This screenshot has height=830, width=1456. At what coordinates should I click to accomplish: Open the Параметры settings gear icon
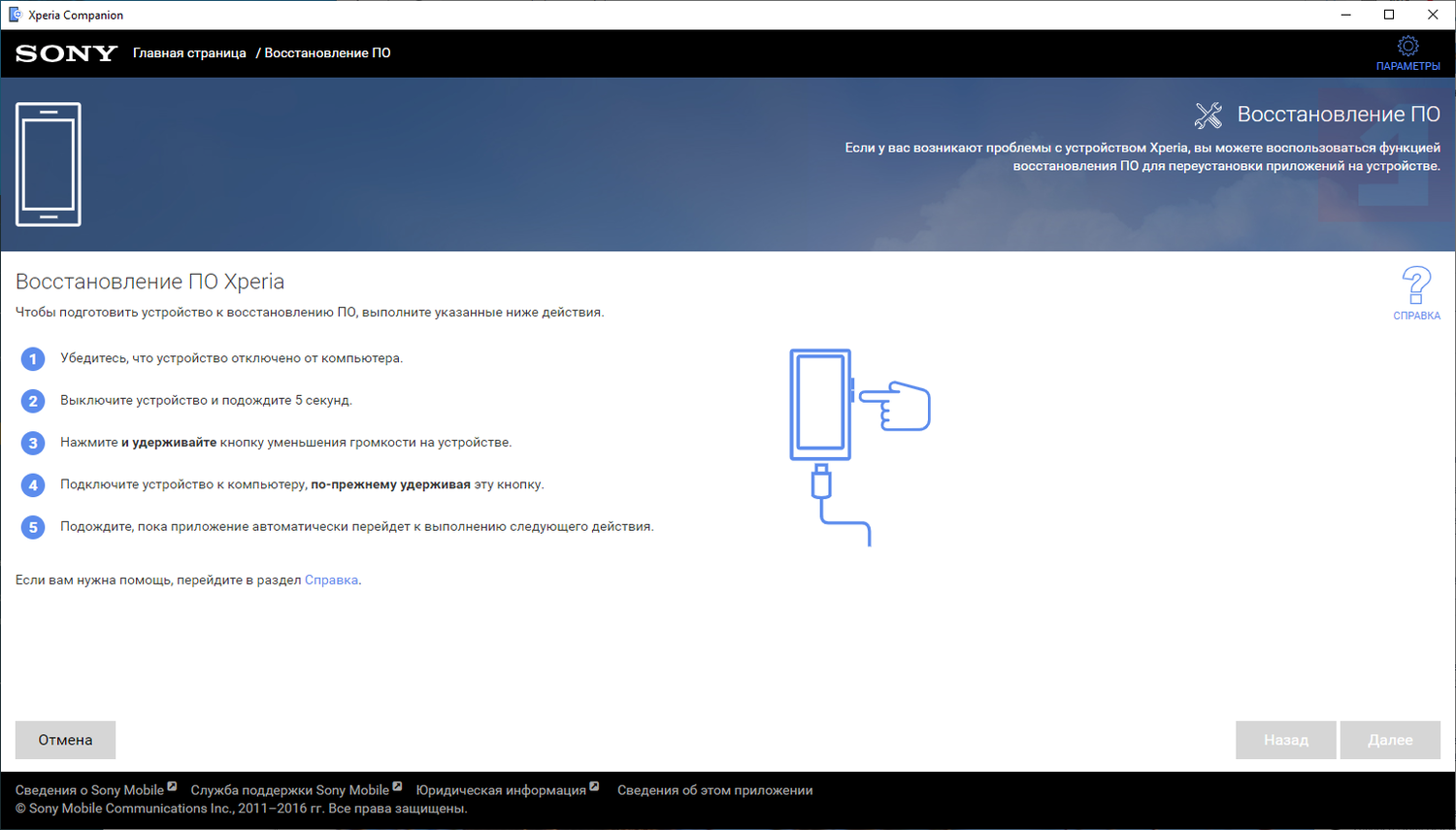pos(1407,46)
